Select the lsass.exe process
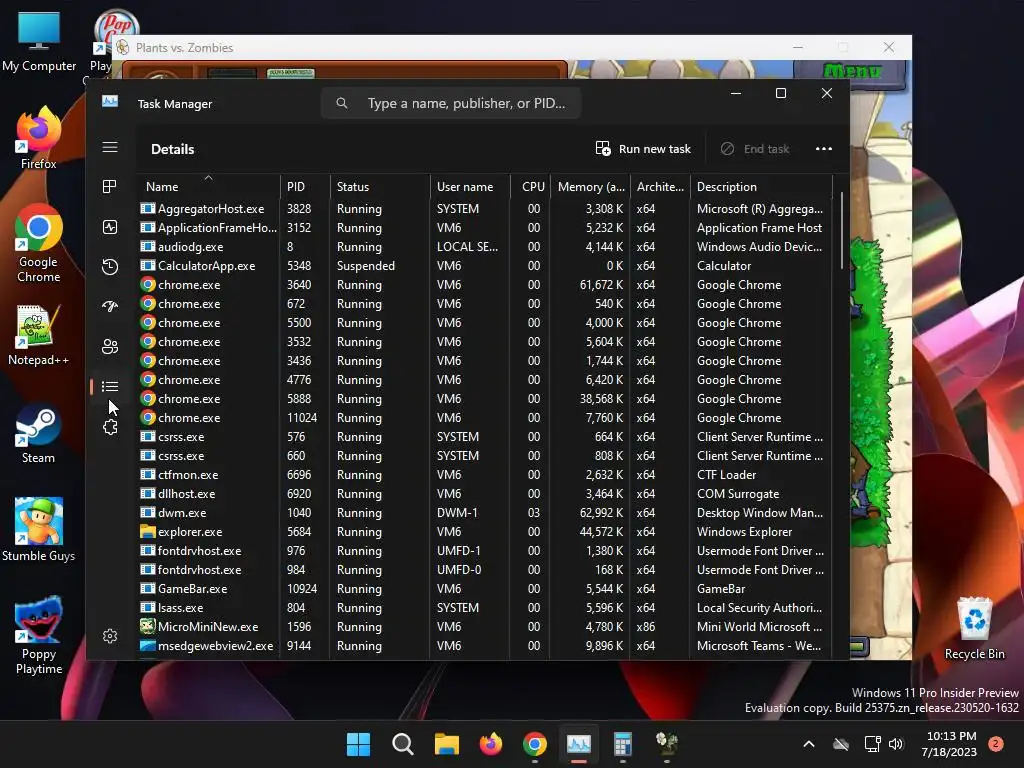Image resolution: width=1024 pixels, height=768 pixels. tap(485, 608)
